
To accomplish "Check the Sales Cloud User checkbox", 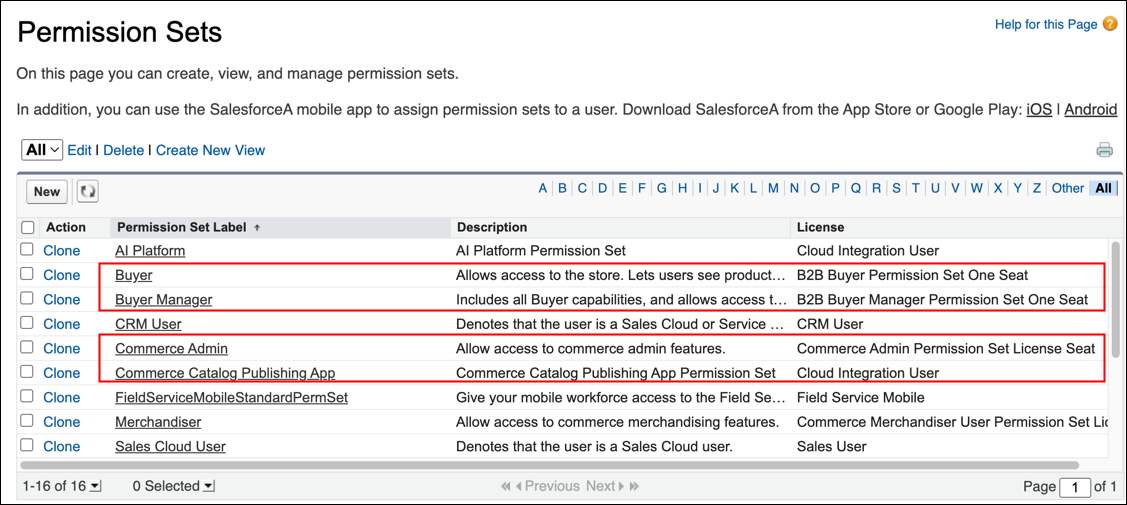I will (27, 446).
